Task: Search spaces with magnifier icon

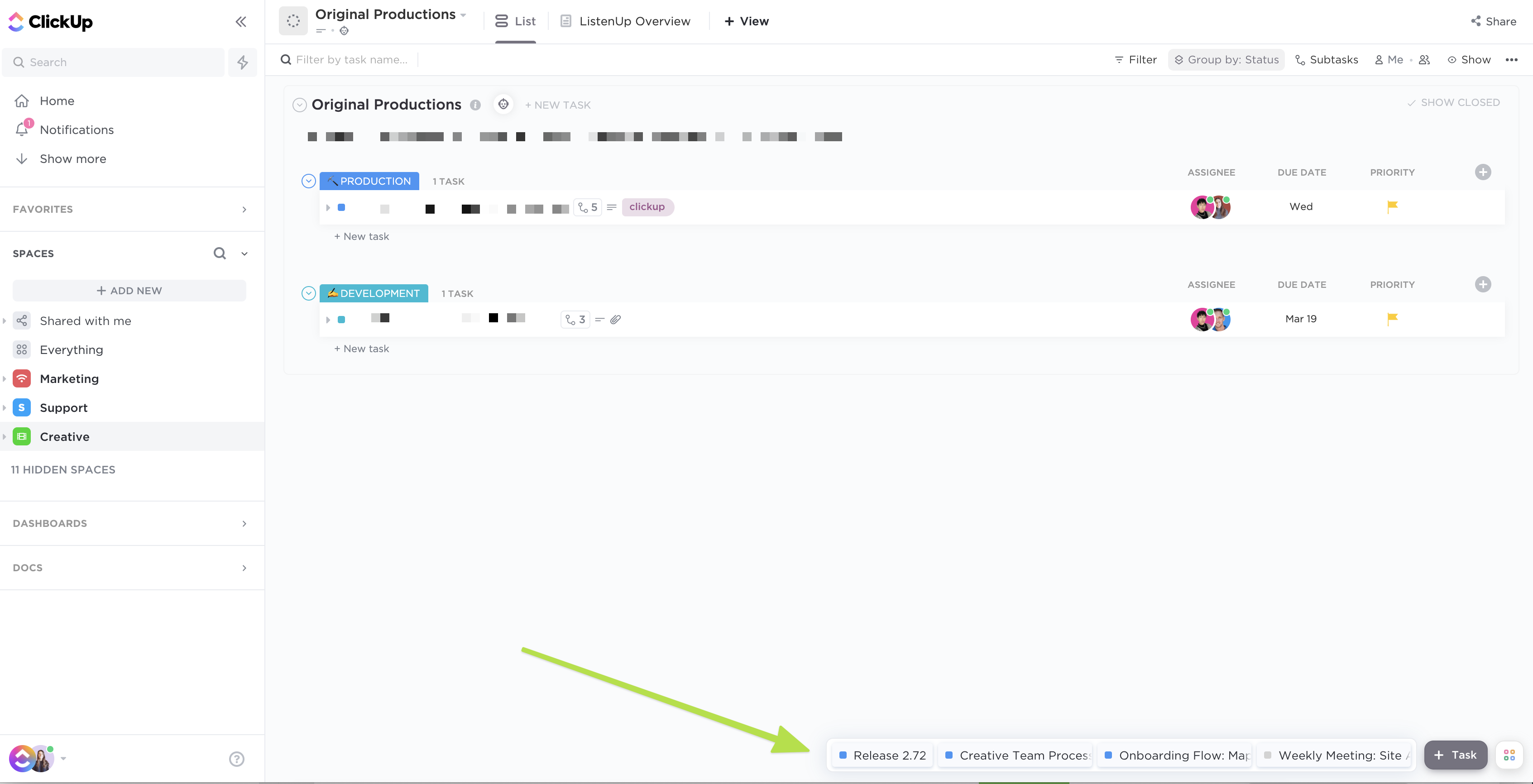Action: [x=220, y=253]
